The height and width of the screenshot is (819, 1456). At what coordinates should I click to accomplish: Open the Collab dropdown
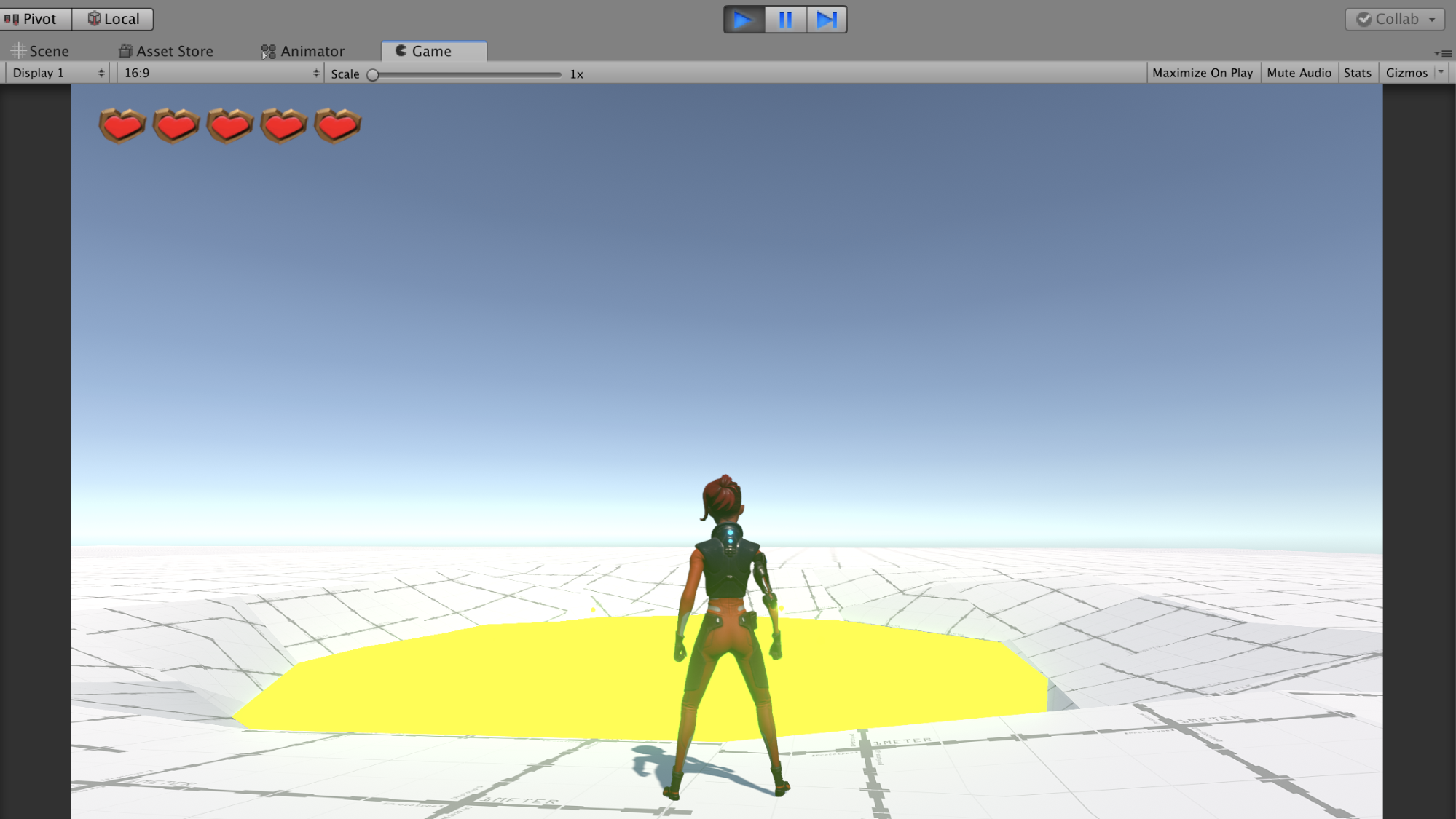[1395, 20]
